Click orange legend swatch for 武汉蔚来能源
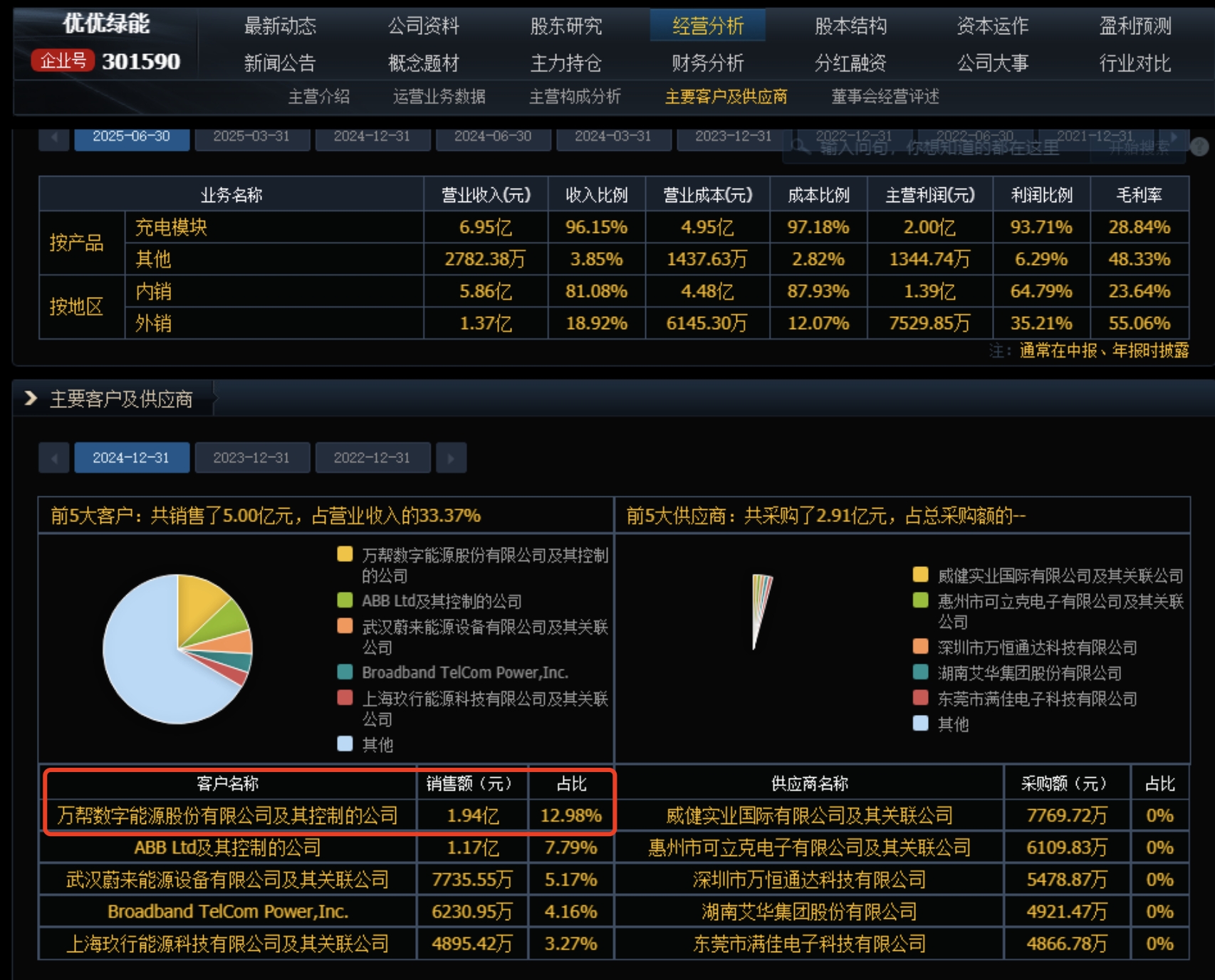 point(345,626)
